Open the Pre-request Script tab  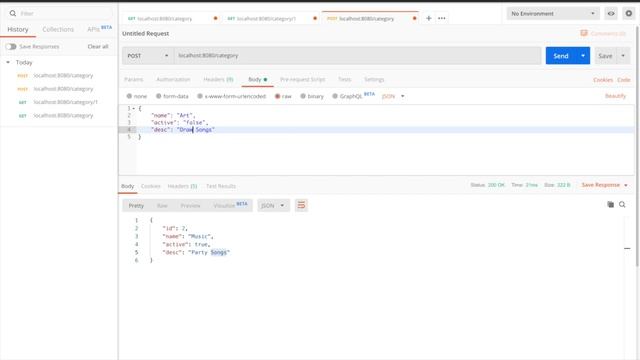click(x=302, y=80)
